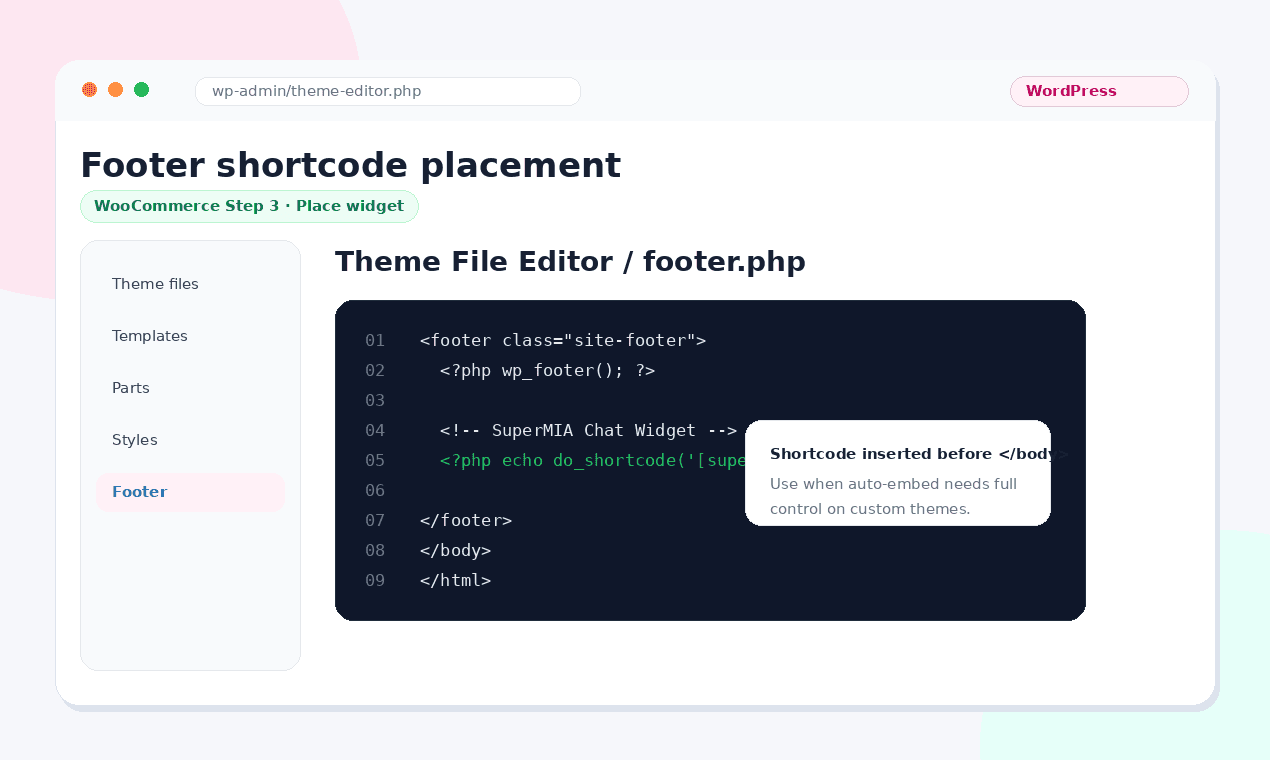The height and width of the screenshot is (760, 1270).
Task: Click the green do_shortcode code line
Action: 593,460
